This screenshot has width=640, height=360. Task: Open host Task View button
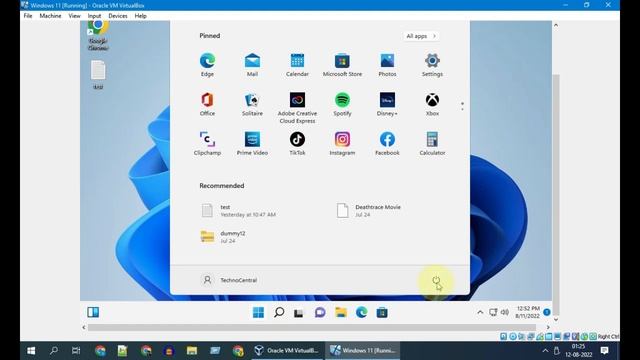coord(76,351)
